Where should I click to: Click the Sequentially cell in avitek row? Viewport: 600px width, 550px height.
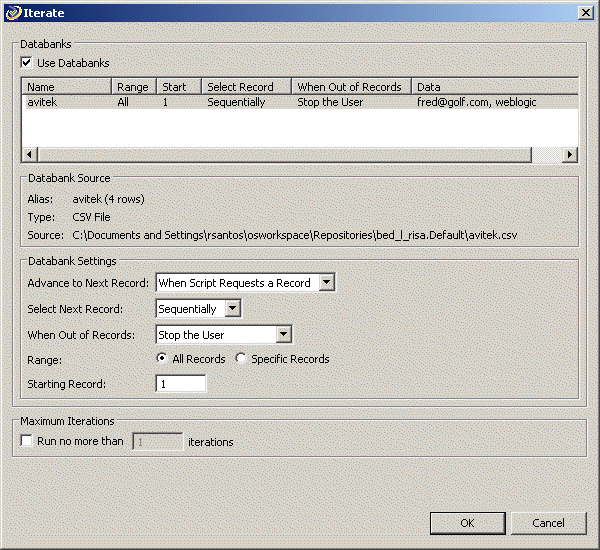click(x=236, y=102)
